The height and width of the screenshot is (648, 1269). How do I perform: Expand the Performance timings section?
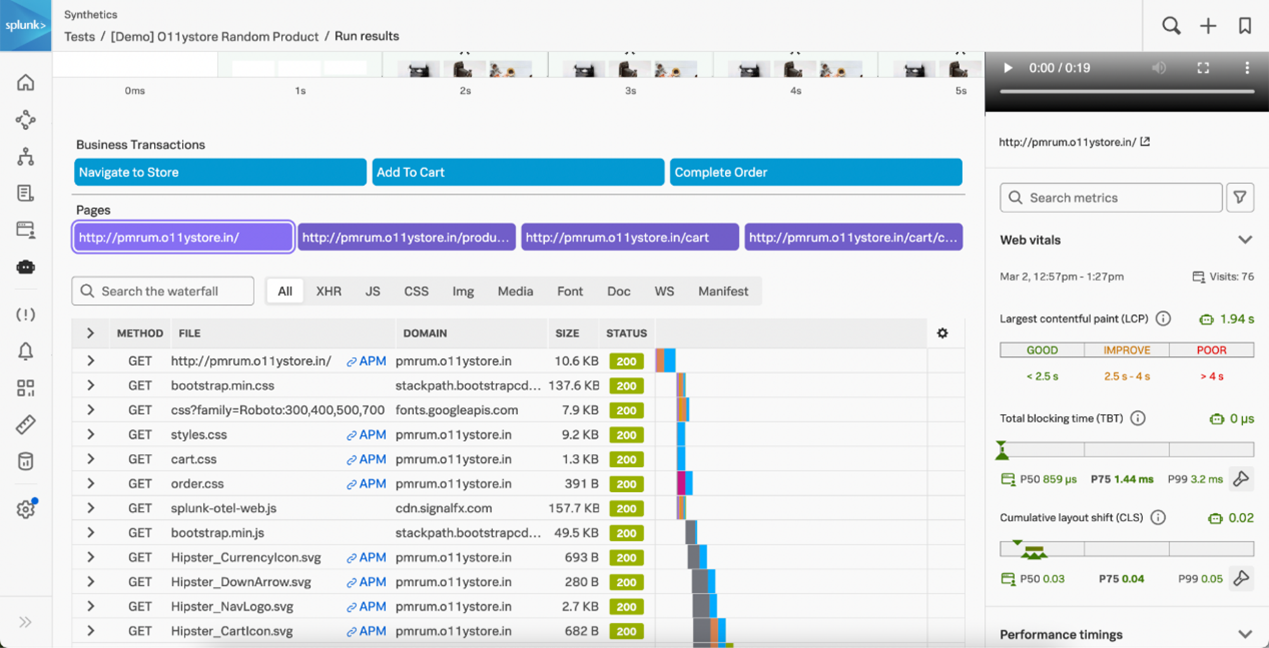[1245, 634]
